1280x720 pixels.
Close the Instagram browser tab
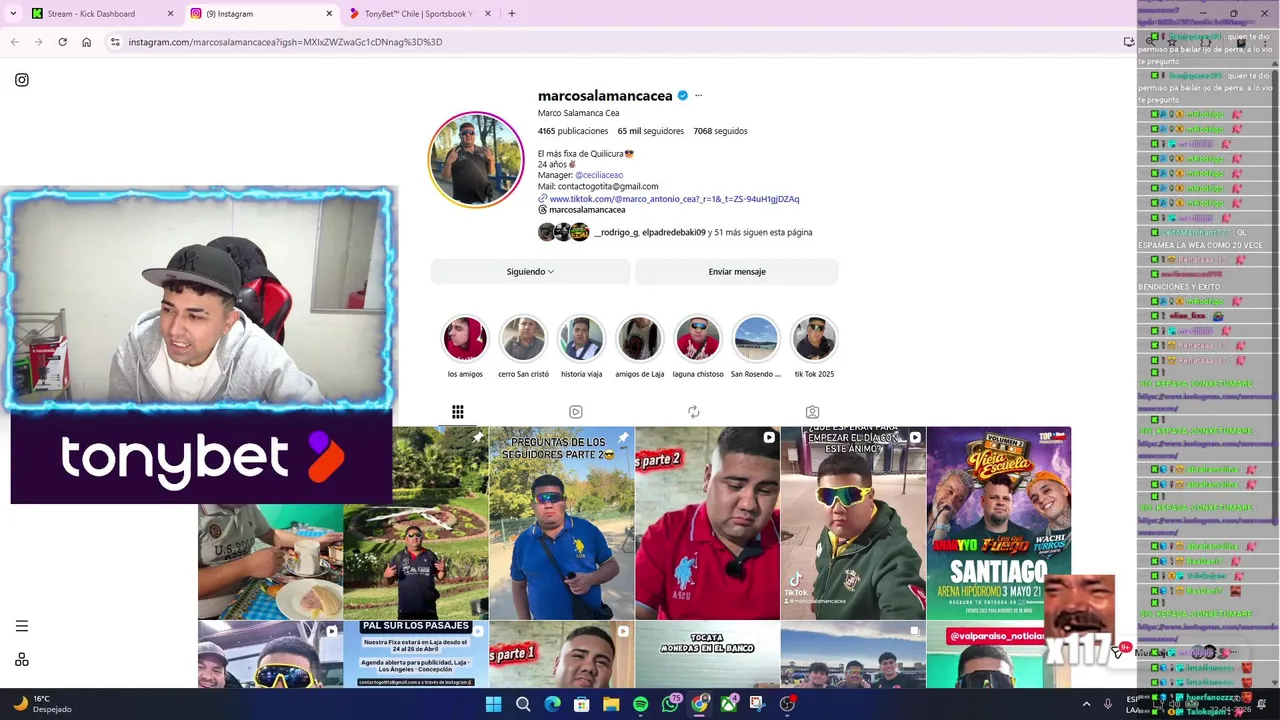pyautogui.click(x=329, y=14)
